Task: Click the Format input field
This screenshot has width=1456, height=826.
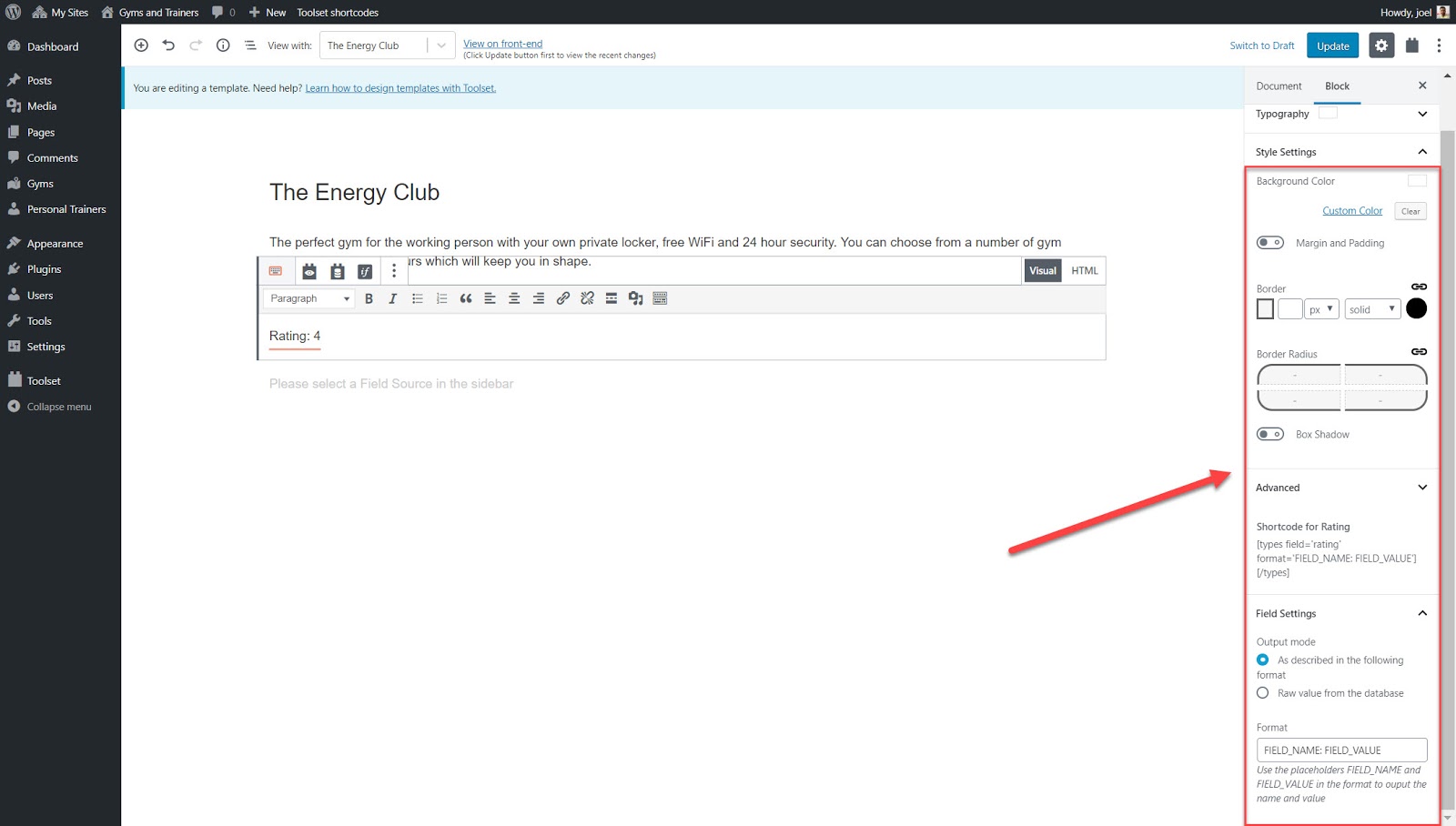Action: (1341, 750)
